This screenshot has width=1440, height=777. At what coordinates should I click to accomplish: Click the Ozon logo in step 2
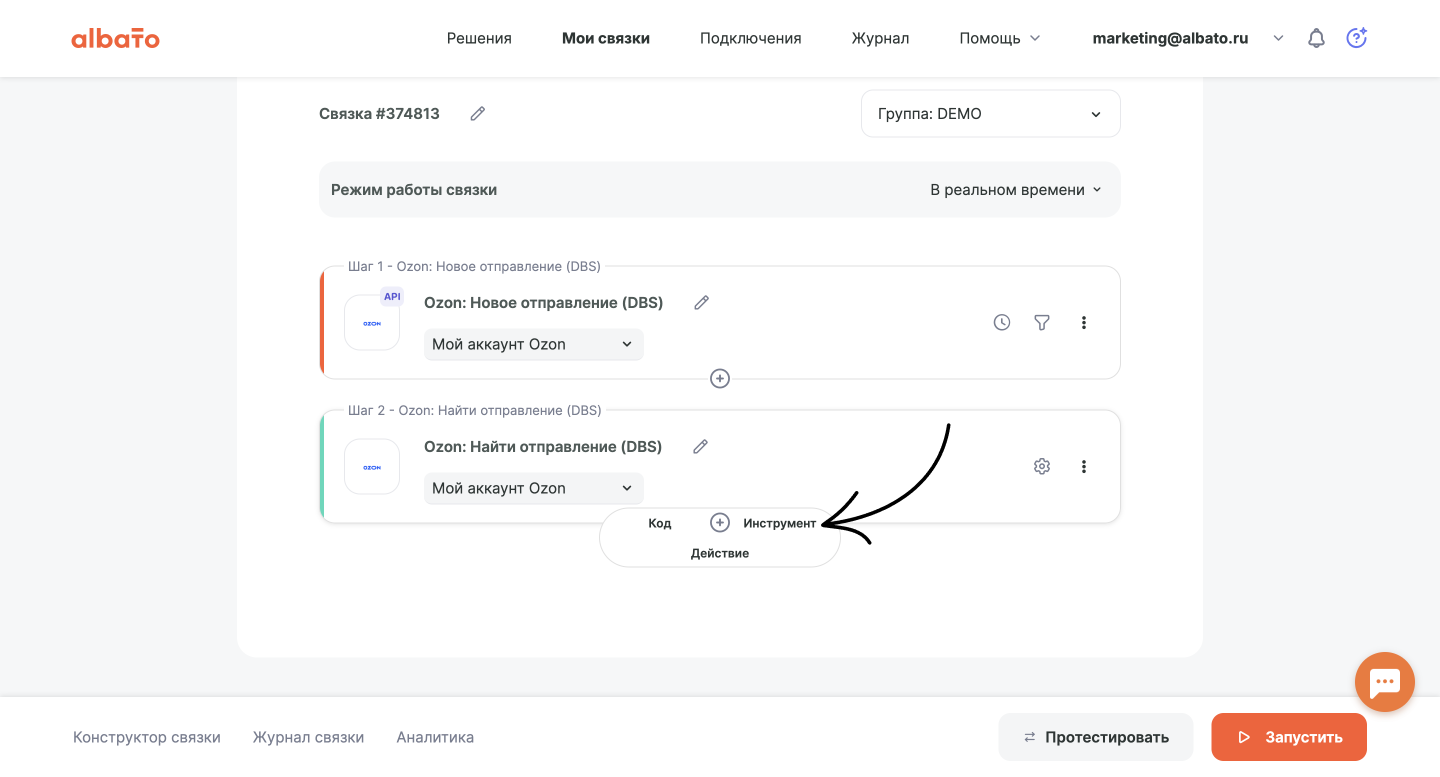(372, 467)
